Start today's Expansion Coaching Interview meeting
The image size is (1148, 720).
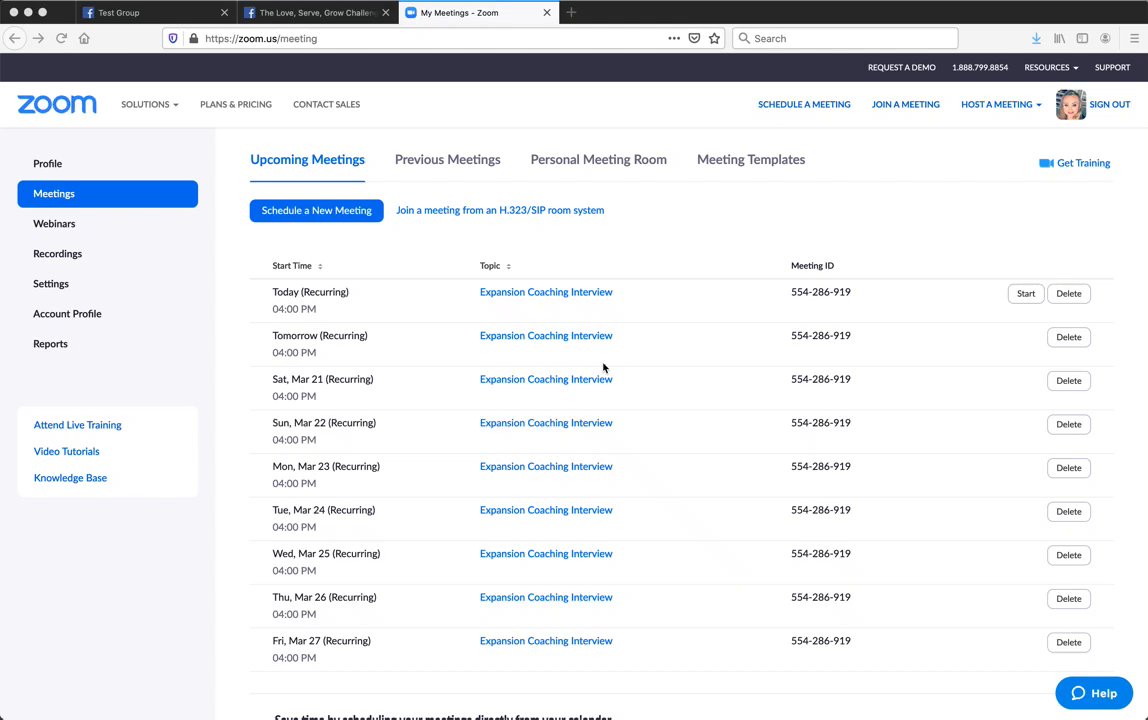[x=1026, y=294]
